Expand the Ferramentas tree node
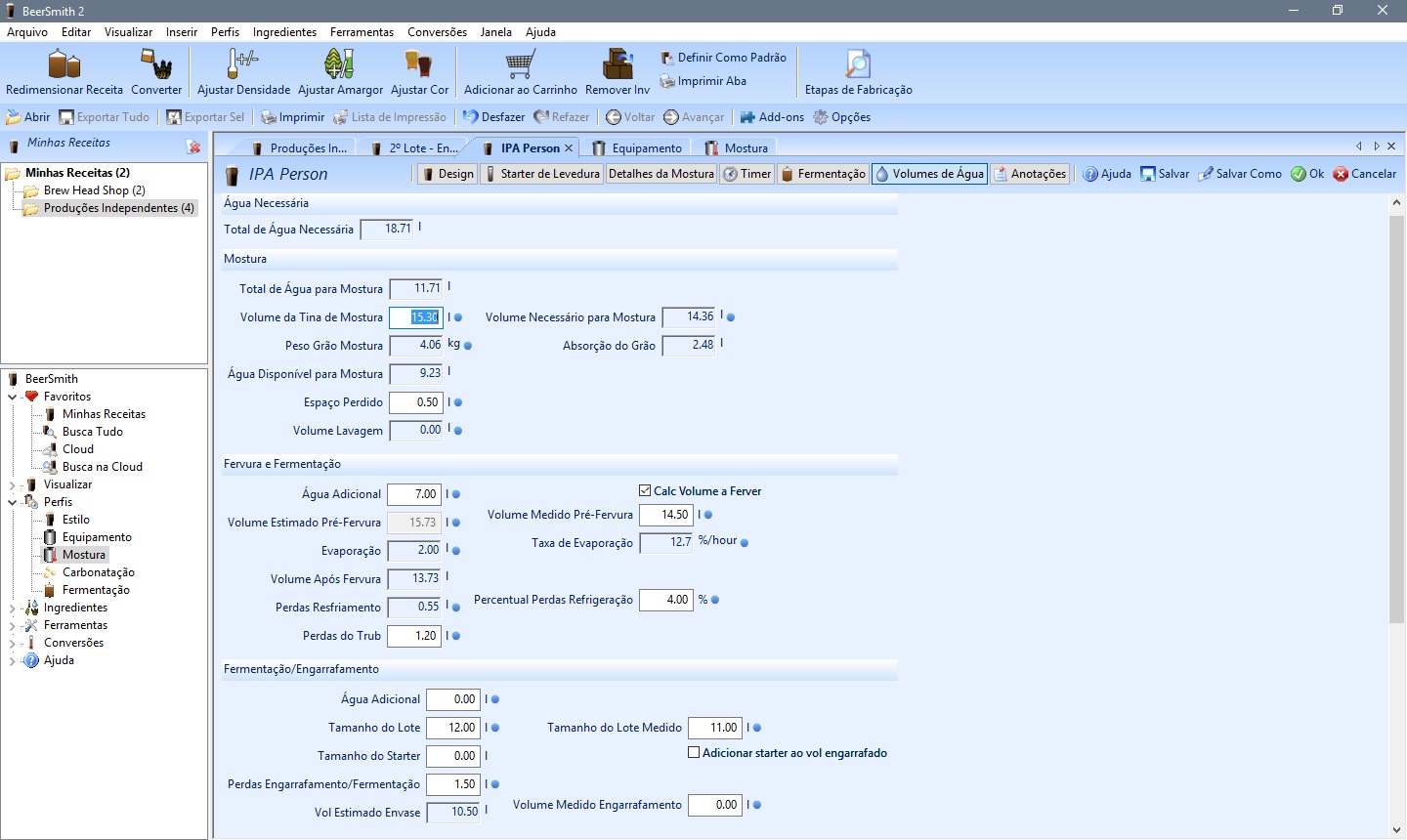This screenshot has height=840, width=1407. 13,625
